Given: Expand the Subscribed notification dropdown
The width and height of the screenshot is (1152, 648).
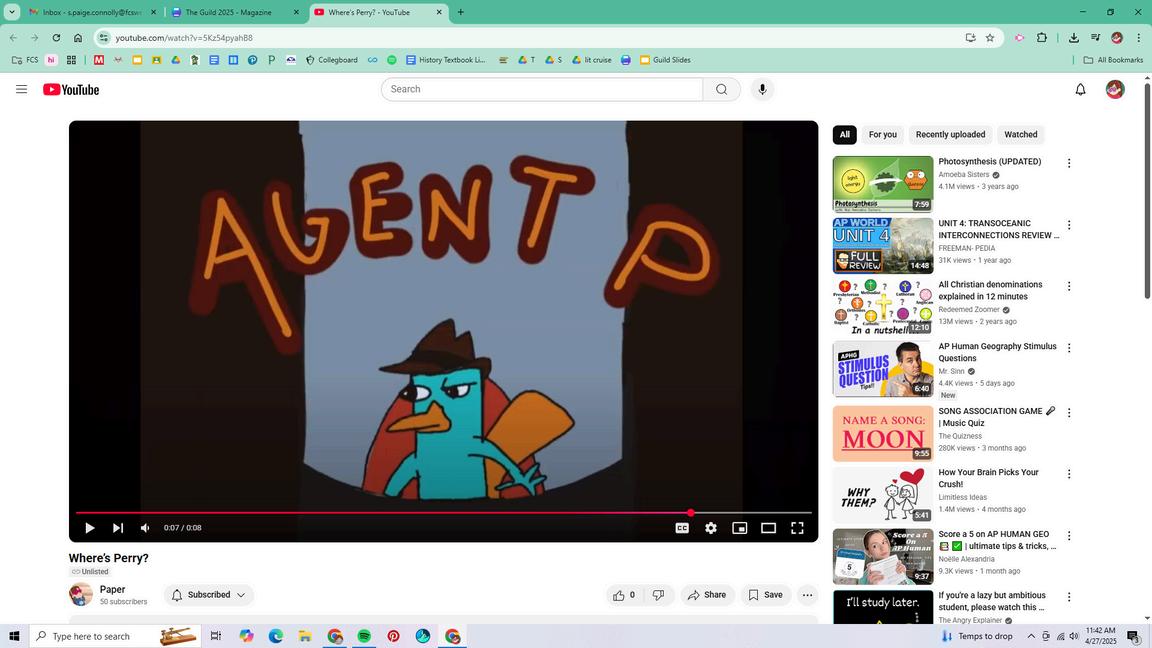Looking at the screenshot, I should (209, 595).
